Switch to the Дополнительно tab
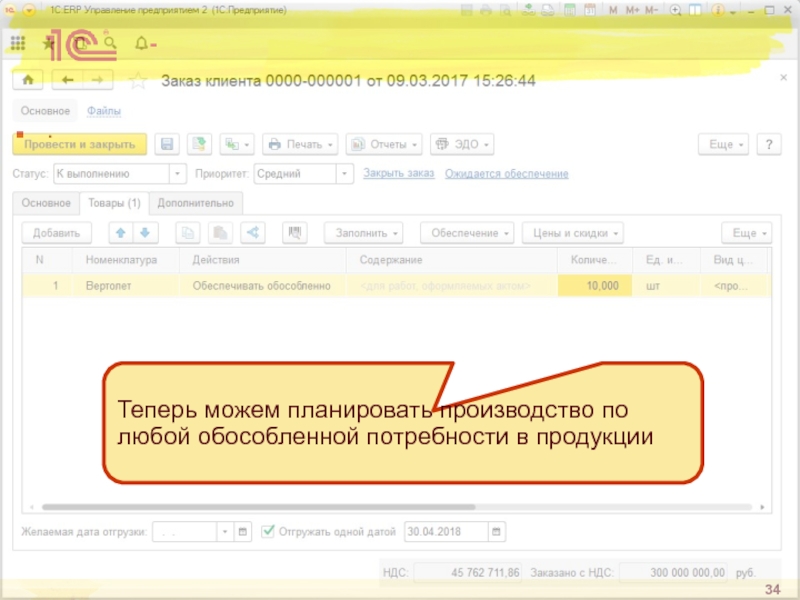The width and height of the screenshot is (800, 600). click(195, 203)
